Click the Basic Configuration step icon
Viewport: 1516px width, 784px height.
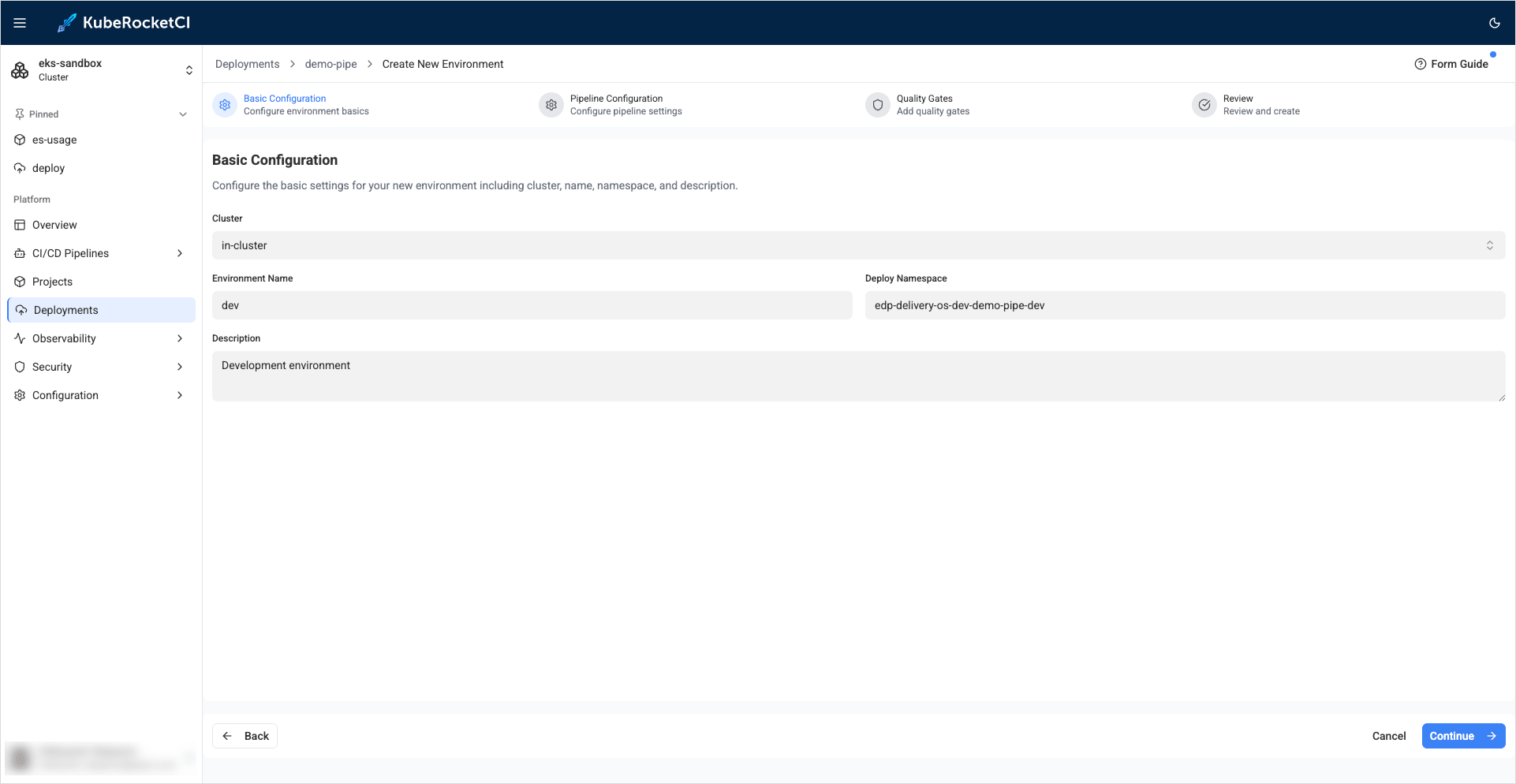pyautogui.click(x=225, y=105)
